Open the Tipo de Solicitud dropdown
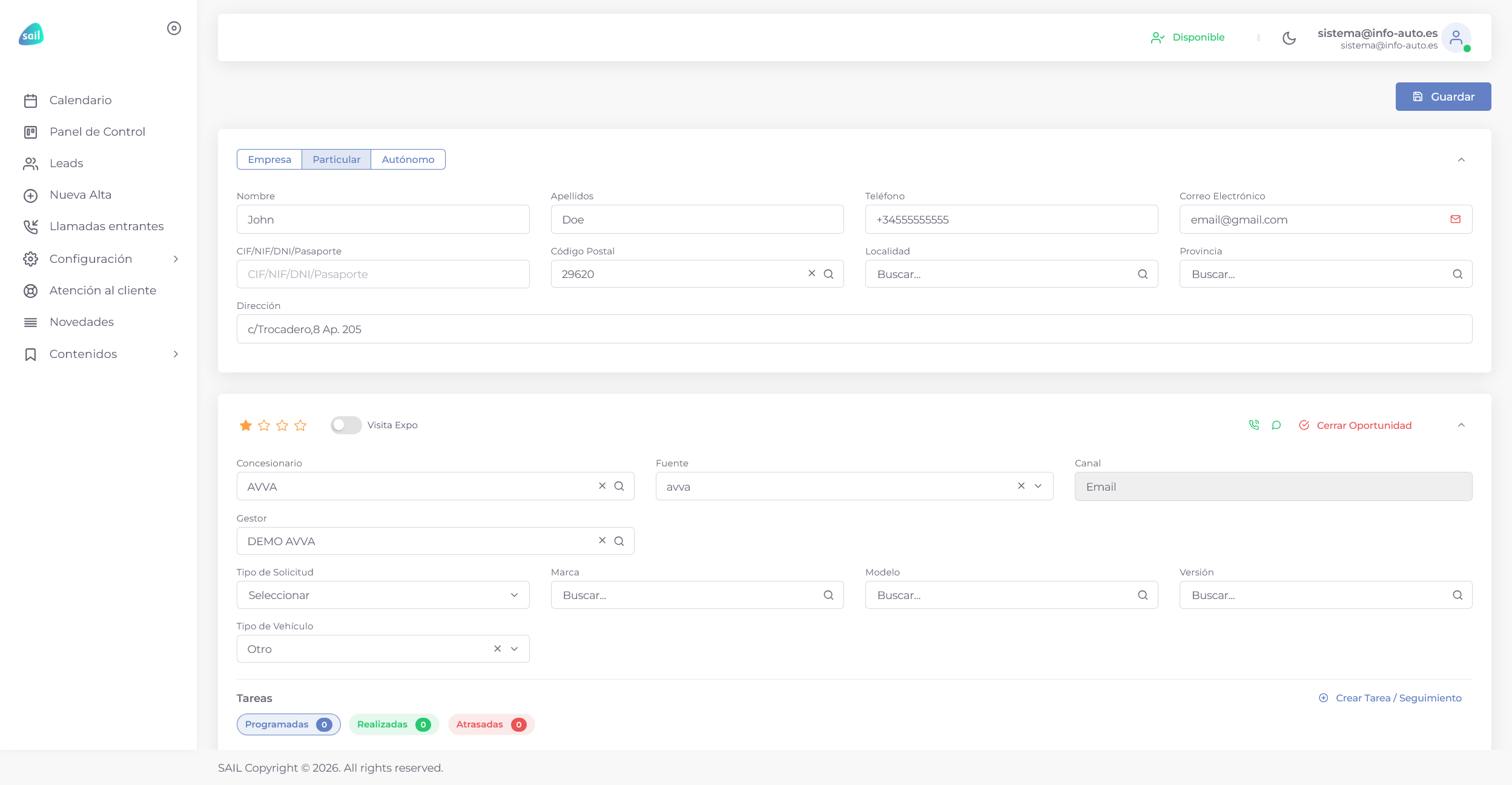Image resolution: width=1512 pixels, height=785 pixels. 383,595
